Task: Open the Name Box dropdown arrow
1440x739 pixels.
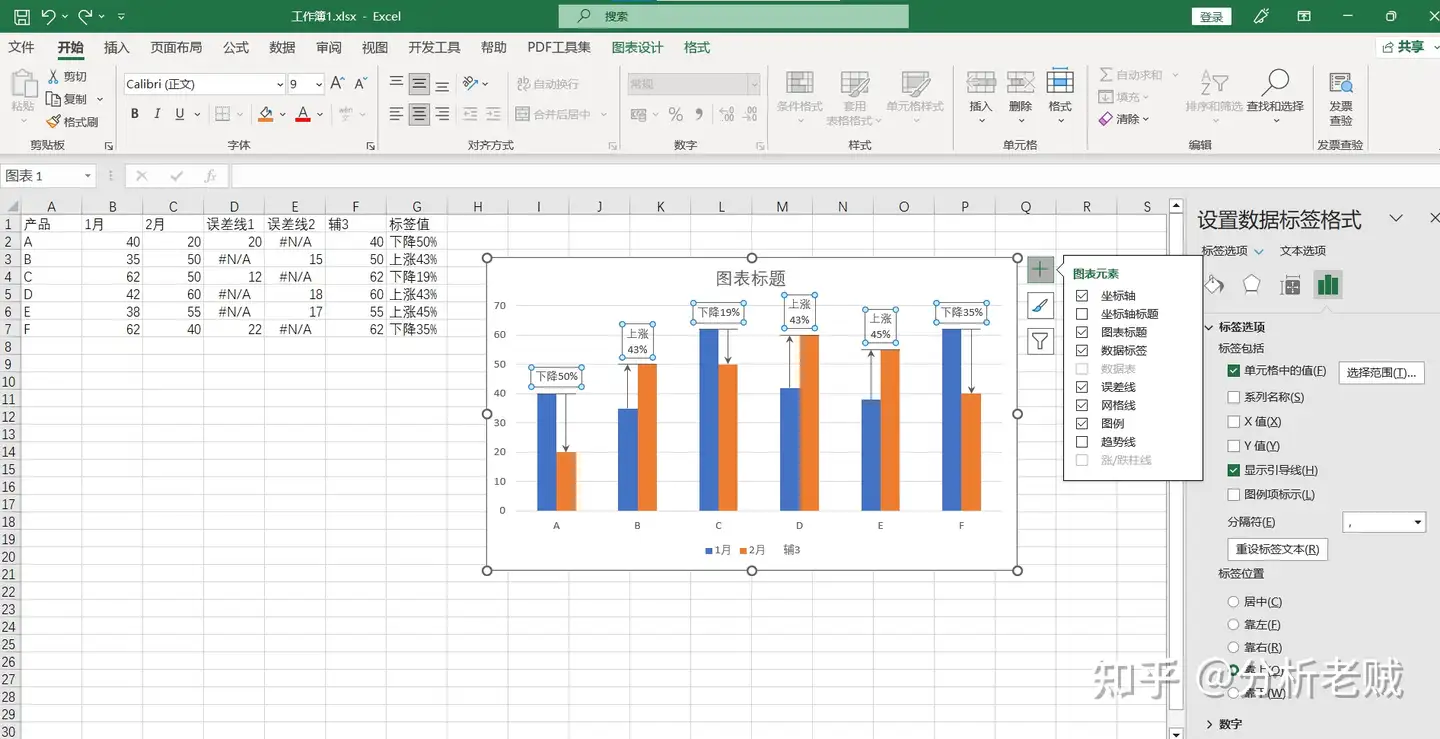Action: tap(88, 176)
